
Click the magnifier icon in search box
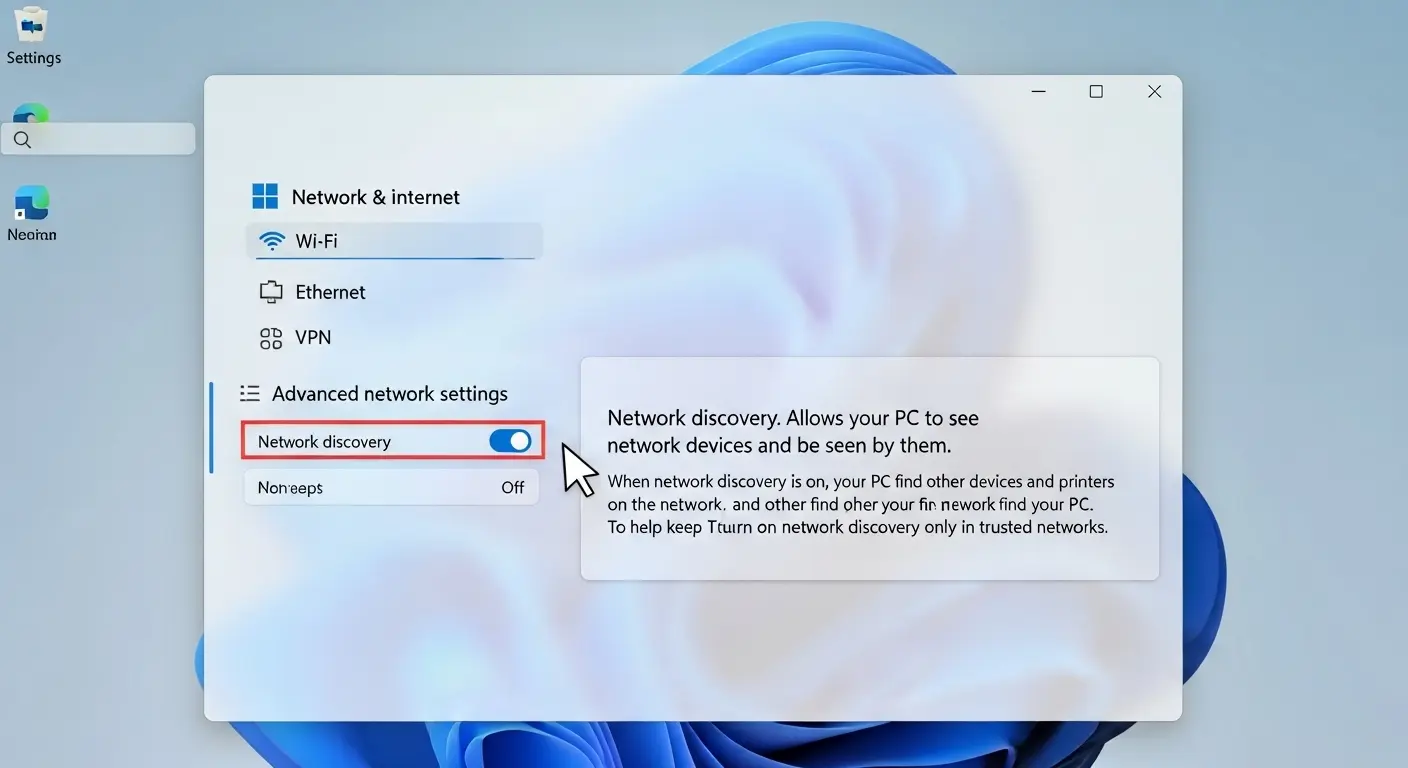(x=22, y=139)
